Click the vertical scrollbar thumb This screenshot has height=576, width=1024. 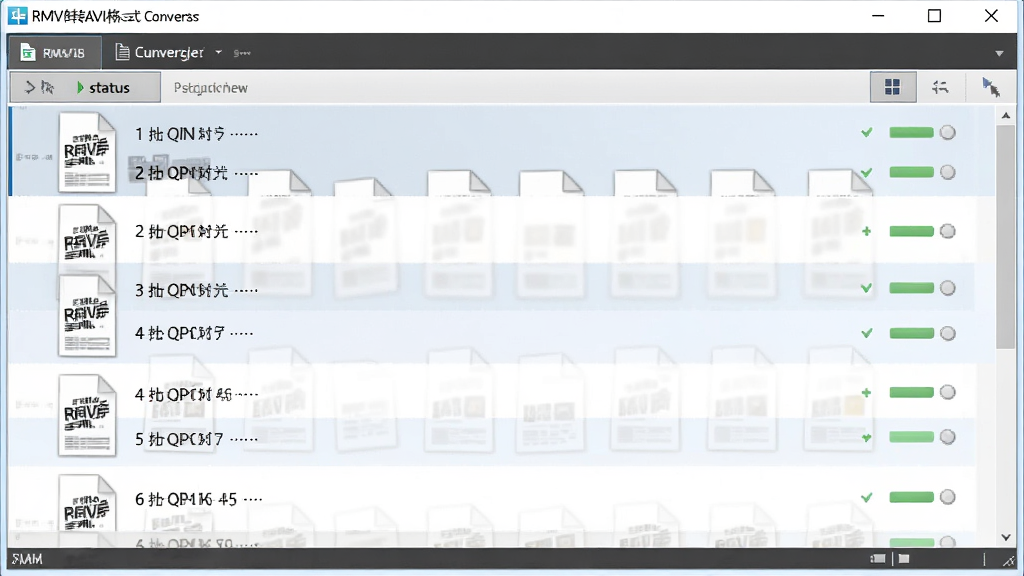1006,237
